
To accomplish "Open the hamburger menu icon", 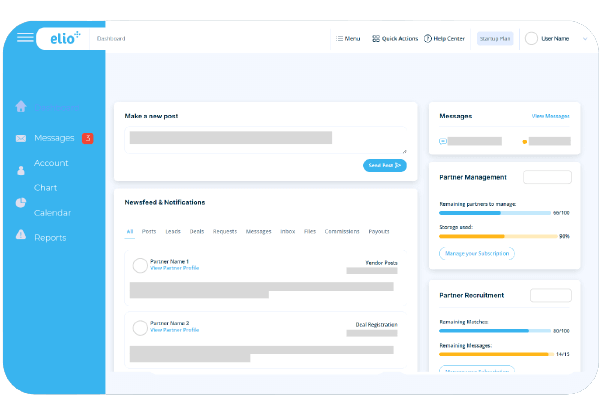I will click(25, 38).
